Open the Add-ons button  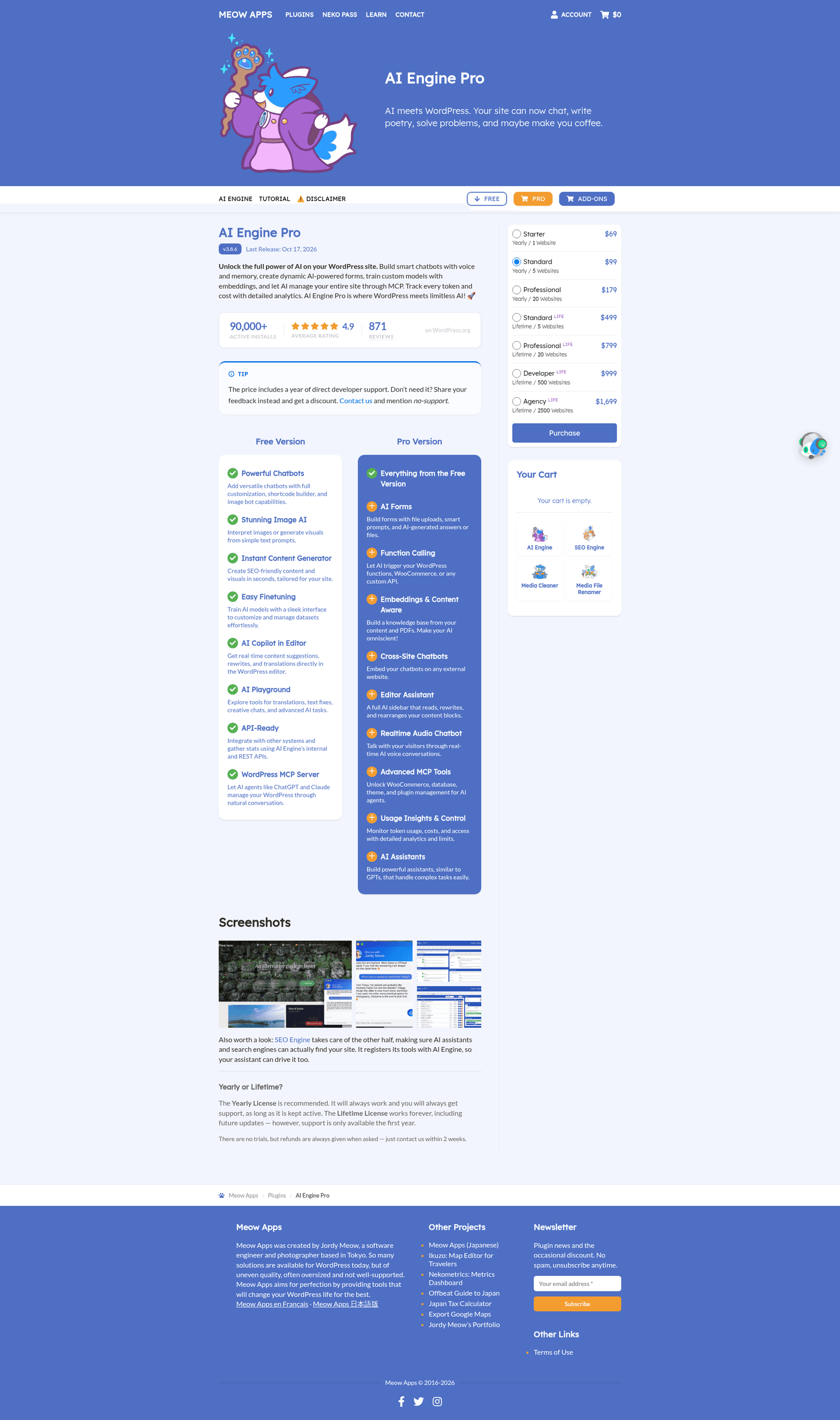586,199
